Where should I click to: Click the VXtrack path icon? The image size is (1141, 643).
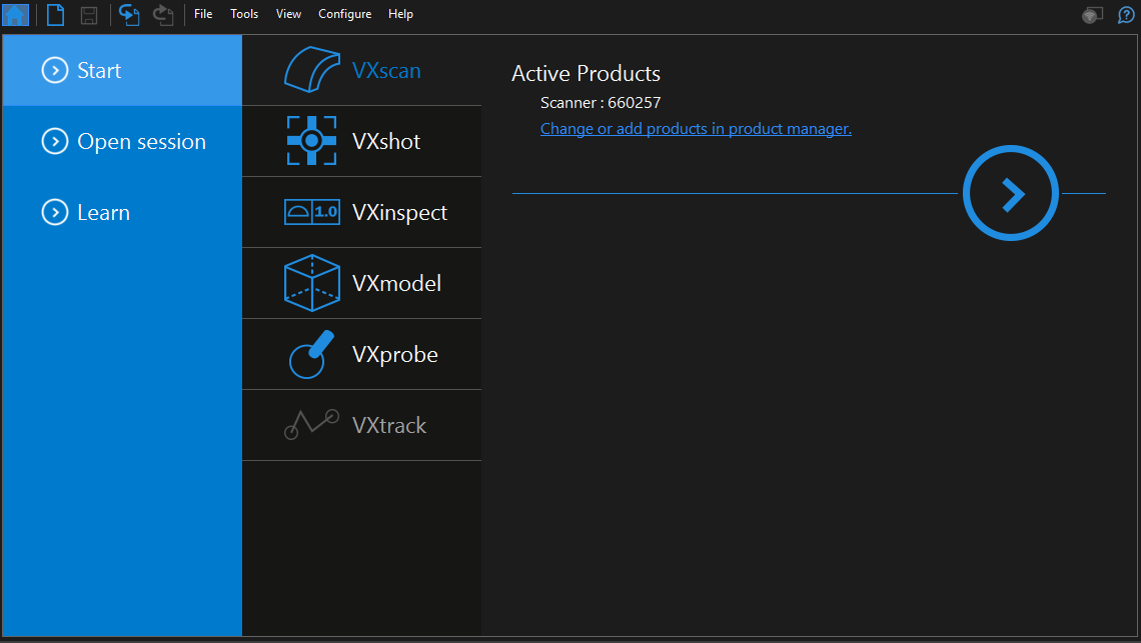[311, 425]
